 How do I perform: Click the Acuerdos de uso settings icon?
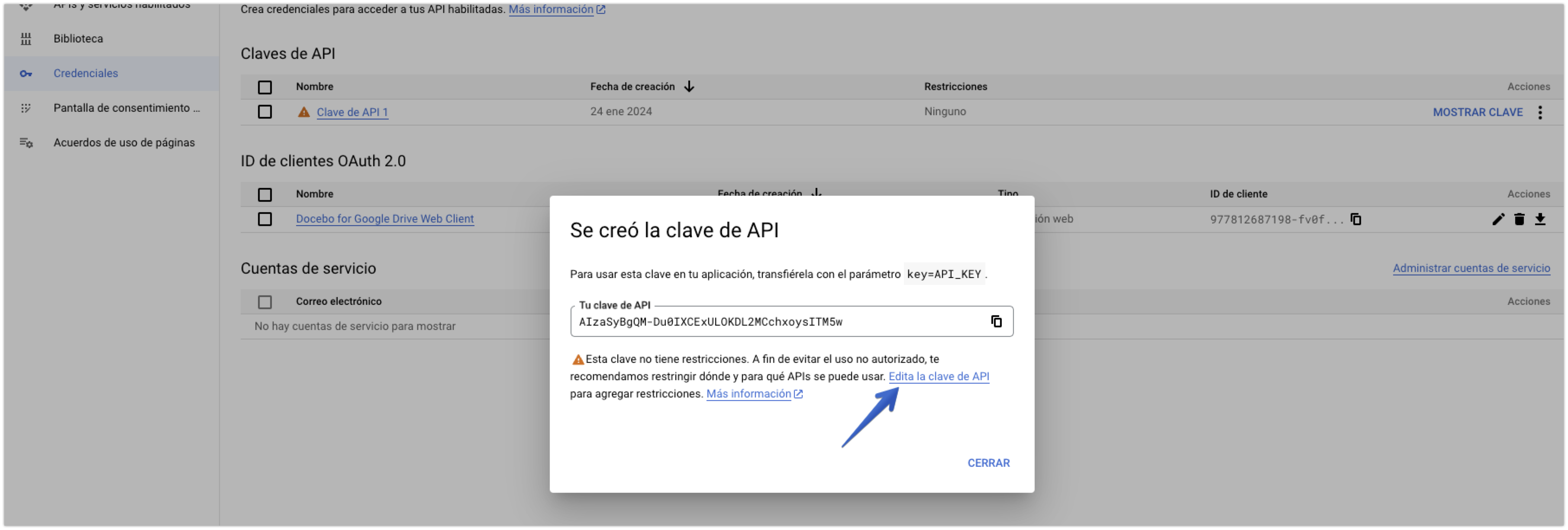pyautogui.click(x=26, y=143)
